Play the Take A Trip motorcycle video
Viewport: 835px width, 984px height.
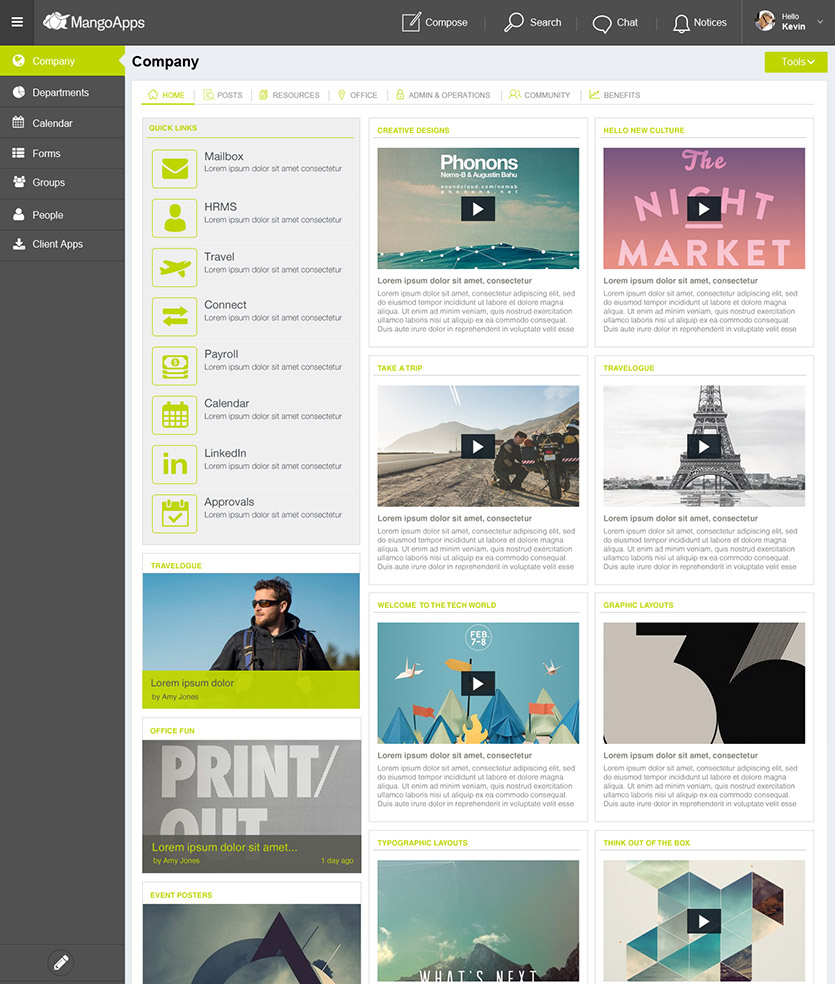[478, 446]
